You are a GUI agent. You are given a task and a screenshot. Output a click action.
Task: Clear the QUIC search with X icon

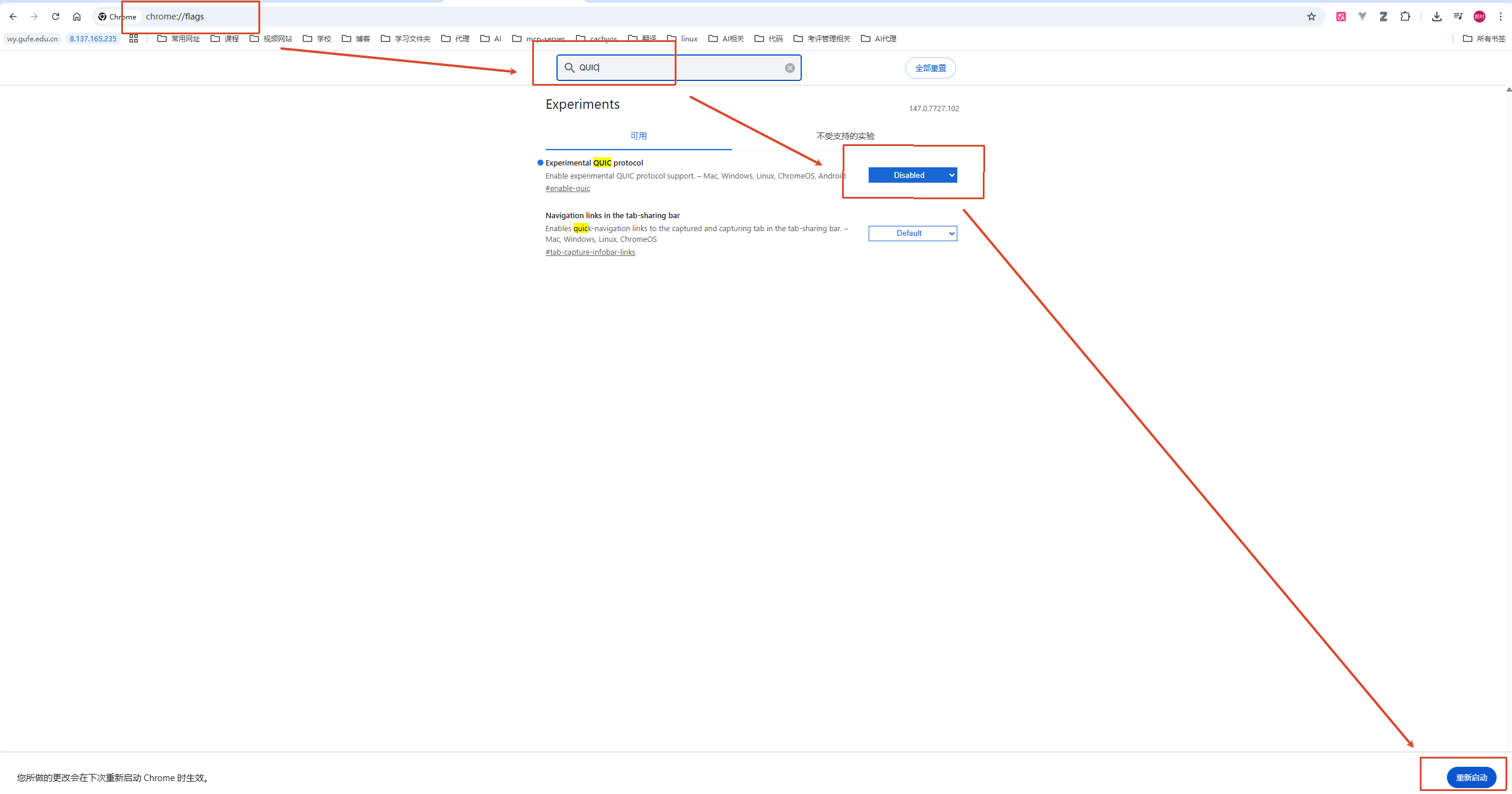point(789,68)
